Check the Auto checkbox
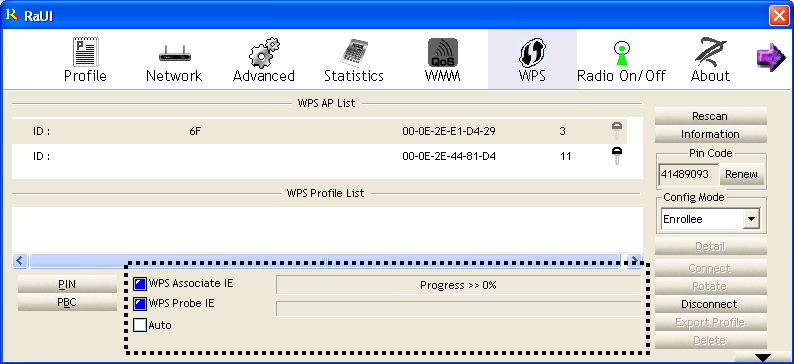 pyautogui.click(x=140, y=325)
